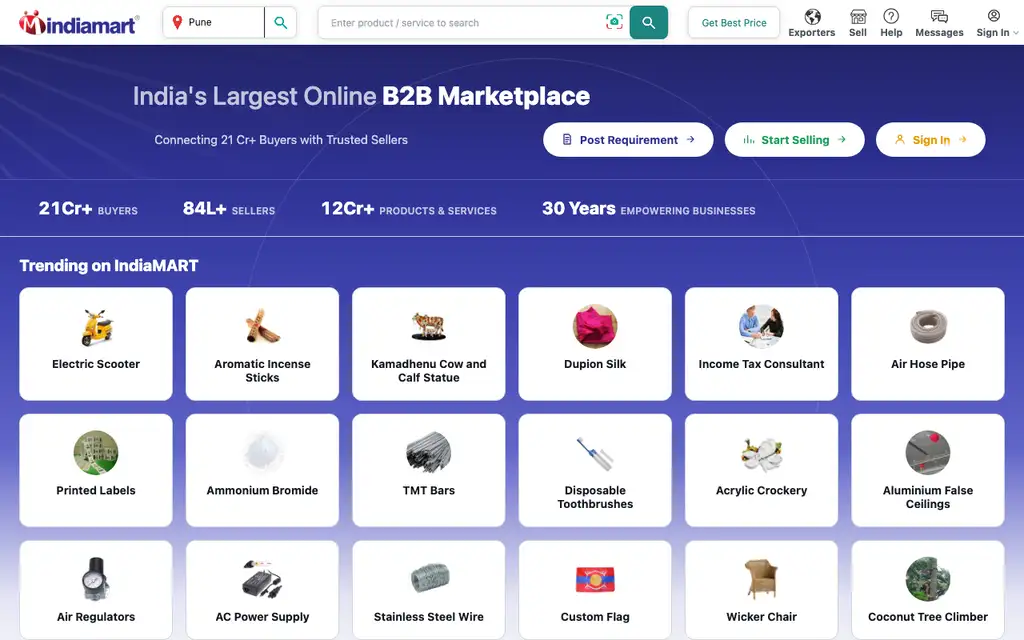Open the Sell store icon

pos(858,16)
